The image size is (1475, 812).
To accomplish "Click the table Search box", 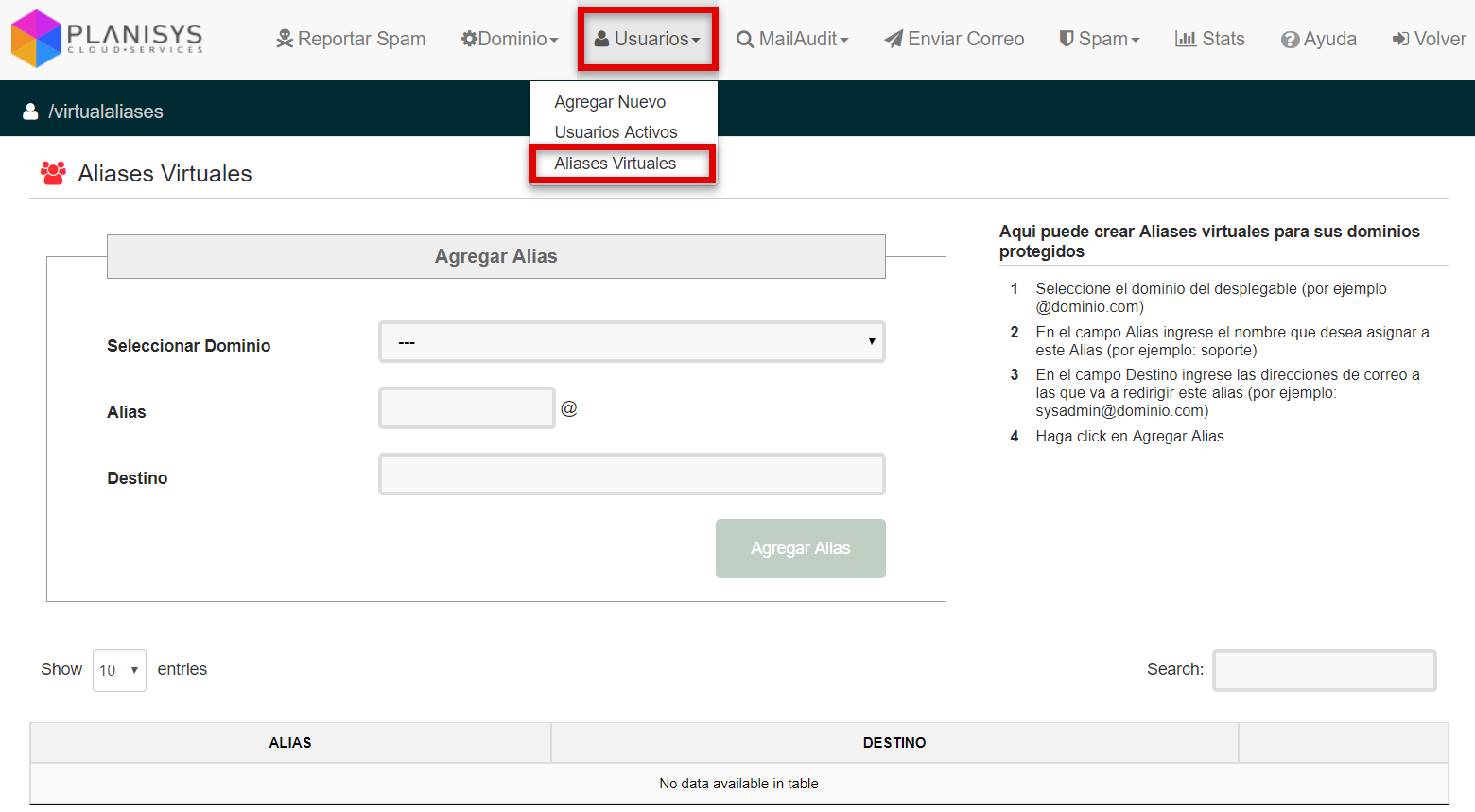I will [x=1324, y=670].
